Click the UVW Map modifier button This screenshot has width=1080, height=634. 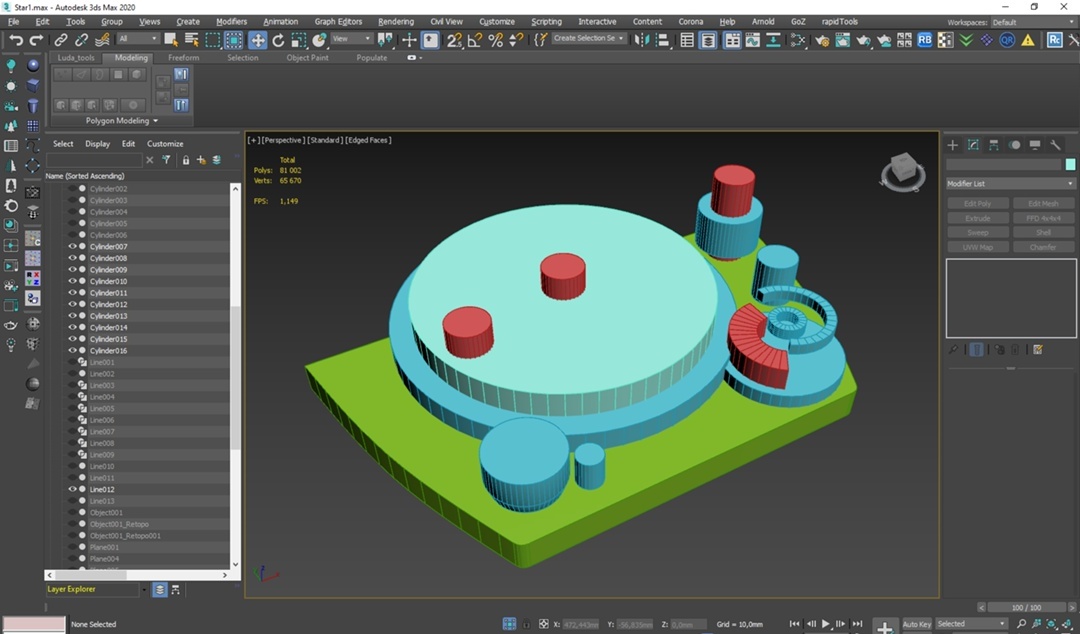tap(977, 247)
